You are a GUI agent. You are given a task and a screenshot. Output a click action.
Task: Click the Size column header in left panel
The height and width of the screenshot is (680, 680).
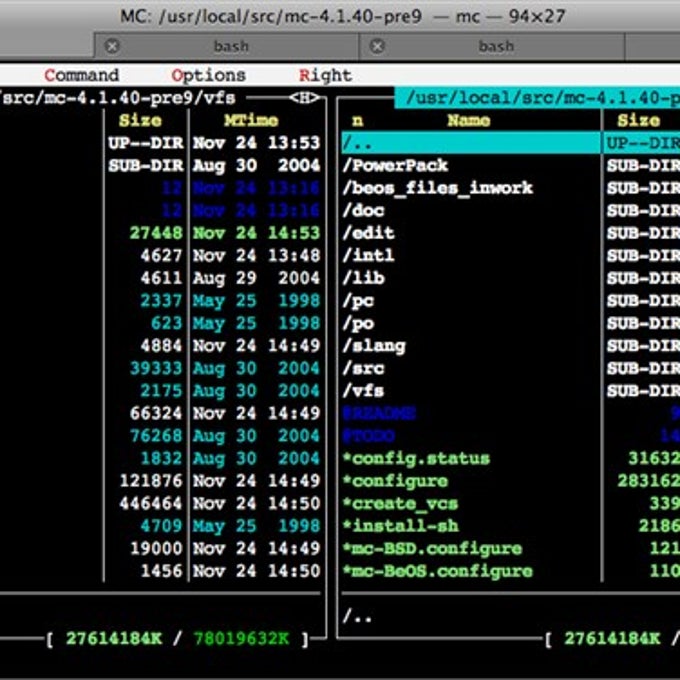pyautogui.click(x=140, y=120)
